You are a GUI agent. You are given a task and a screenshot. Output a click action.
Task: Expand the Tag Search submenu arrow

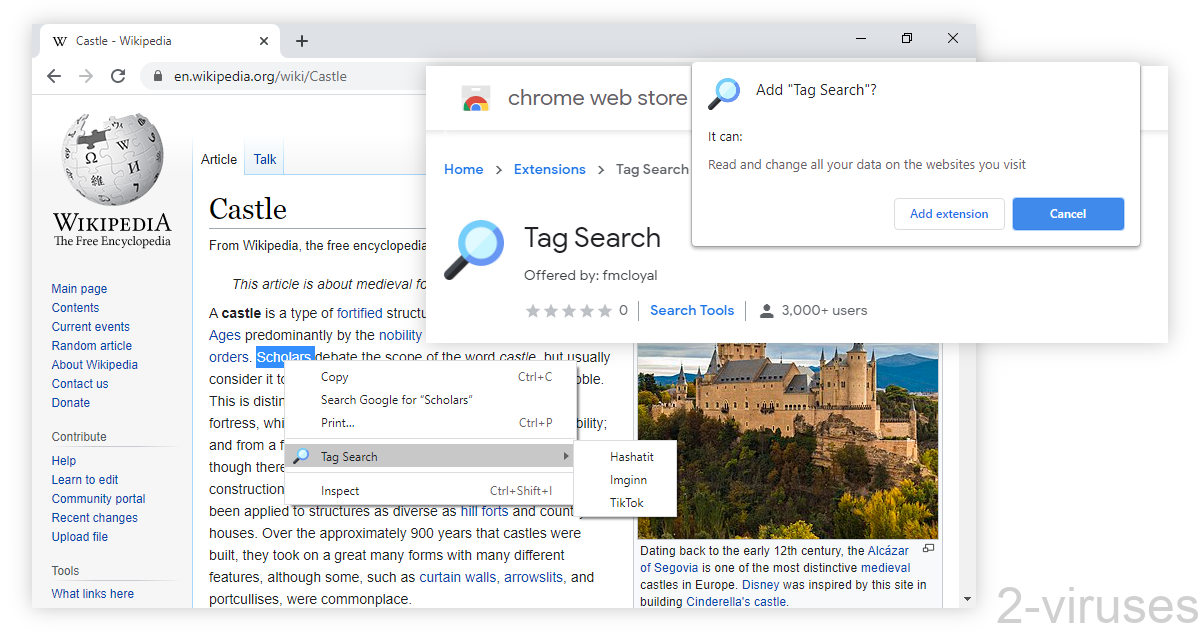point(566,456)
